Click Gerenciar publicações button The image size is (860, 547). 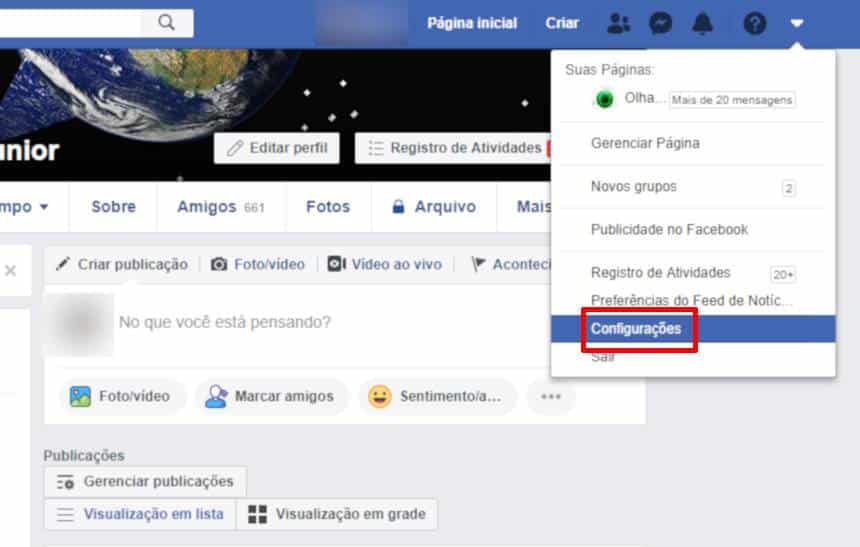click(145, 482)
